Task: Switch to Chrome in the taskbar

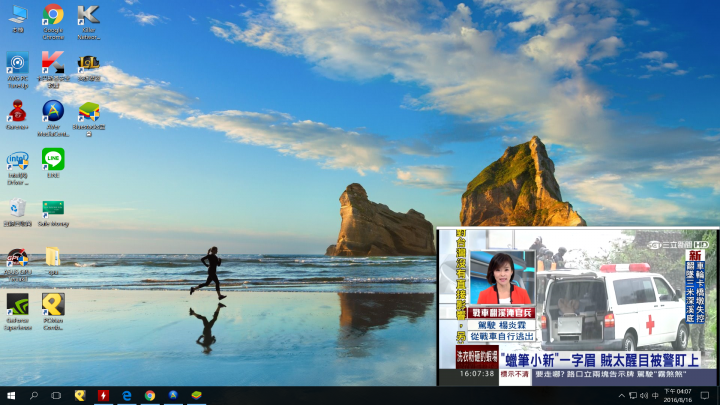Action: 150,396
